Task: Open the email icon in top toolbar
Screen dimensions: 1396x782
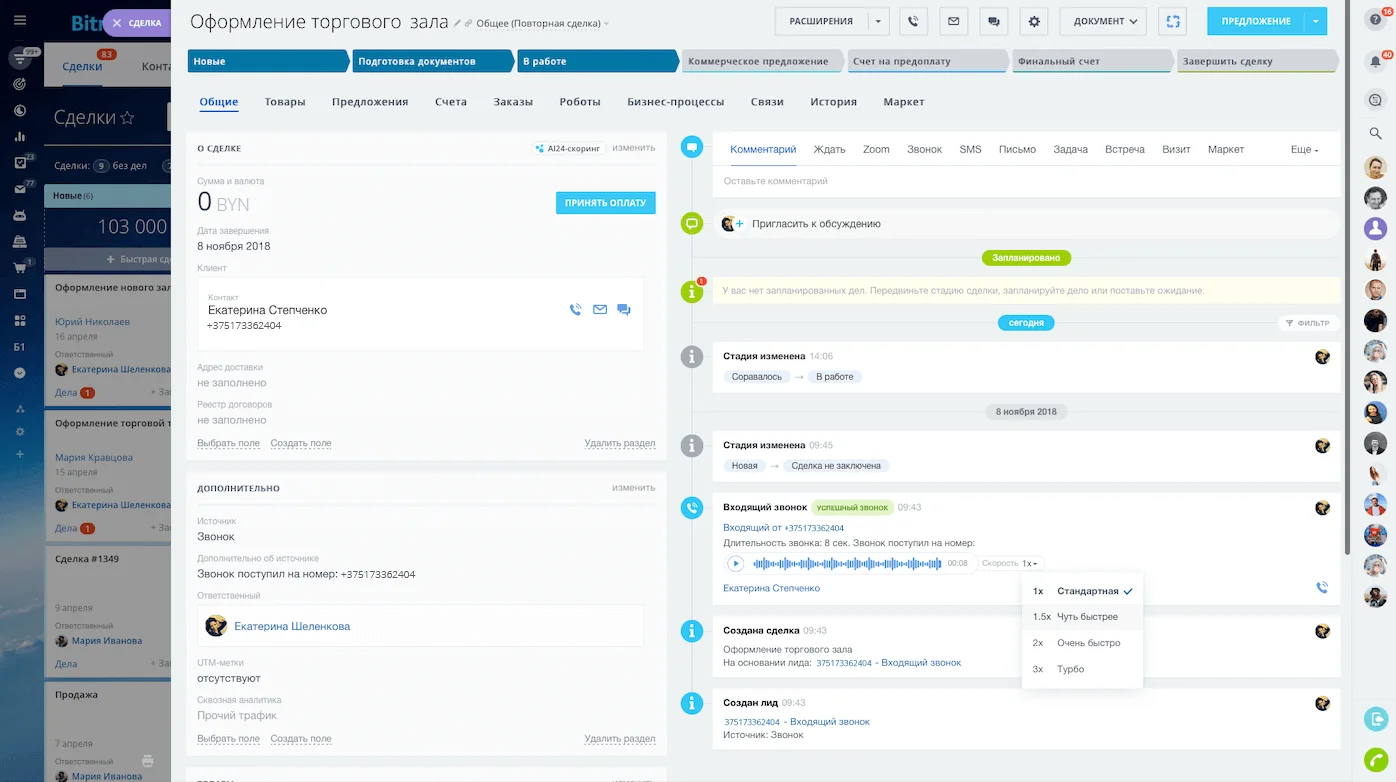Action: pos(953,21)
